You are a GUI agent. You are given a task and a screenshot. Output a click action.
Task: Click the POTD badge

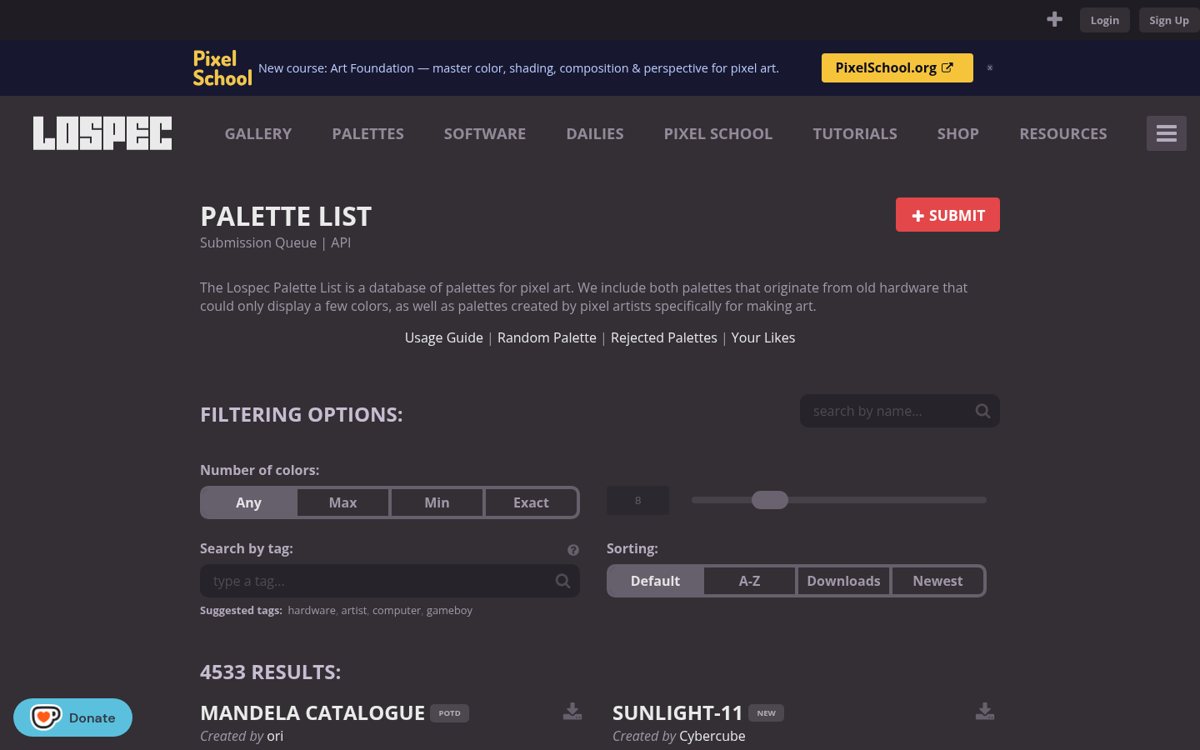[x=450, y=713]
